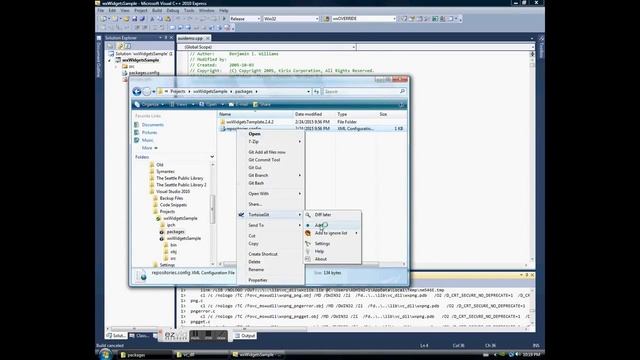This screenshot has height=360, width=640.
Task: Open the Organize menu in Explorer
Action: pos(149,104)
